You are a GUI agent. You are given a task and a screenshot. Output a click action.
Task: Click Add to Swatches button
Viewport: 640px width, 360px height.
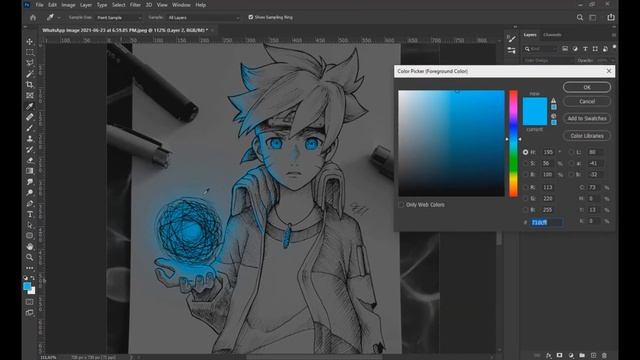click(x=587, y=118)
